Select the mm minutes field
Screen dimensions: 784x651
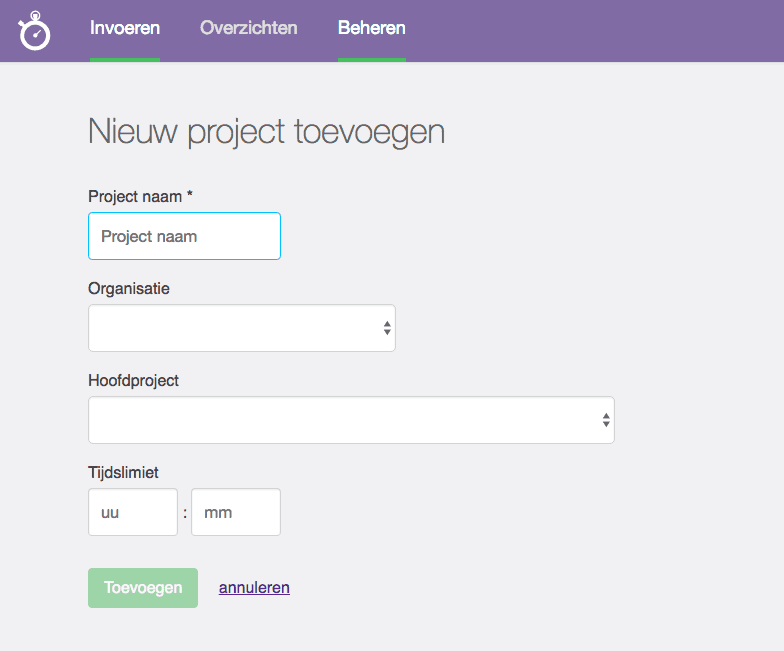[x=236, y=512]
